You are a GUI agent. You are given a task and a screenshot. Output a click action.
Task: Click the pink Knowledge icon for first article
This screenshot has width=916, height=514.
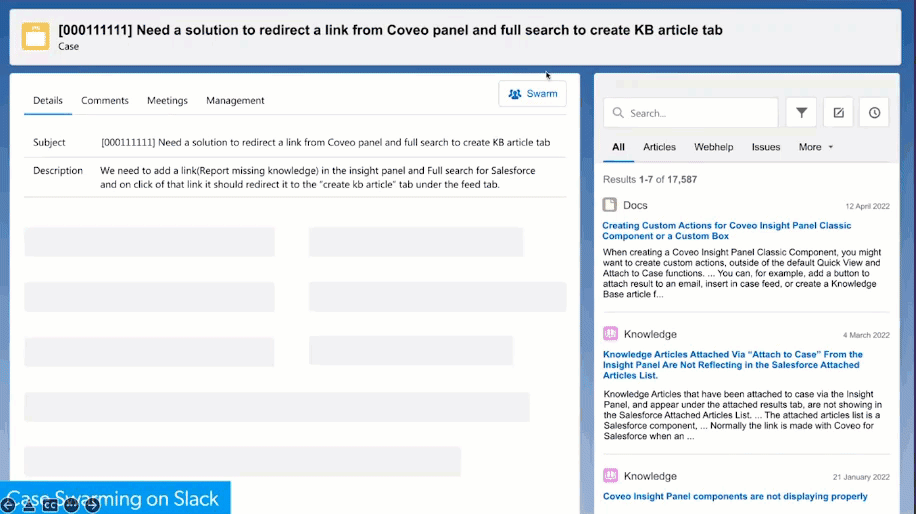610,334
